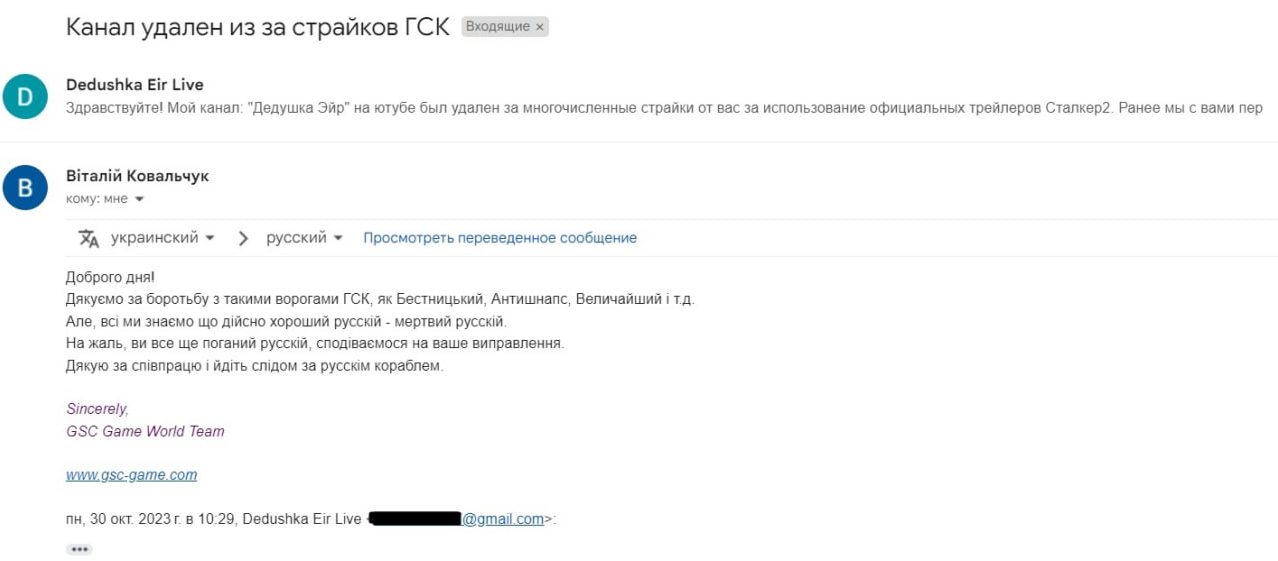Remove the "Входящие" label with its x

point(540,27)
